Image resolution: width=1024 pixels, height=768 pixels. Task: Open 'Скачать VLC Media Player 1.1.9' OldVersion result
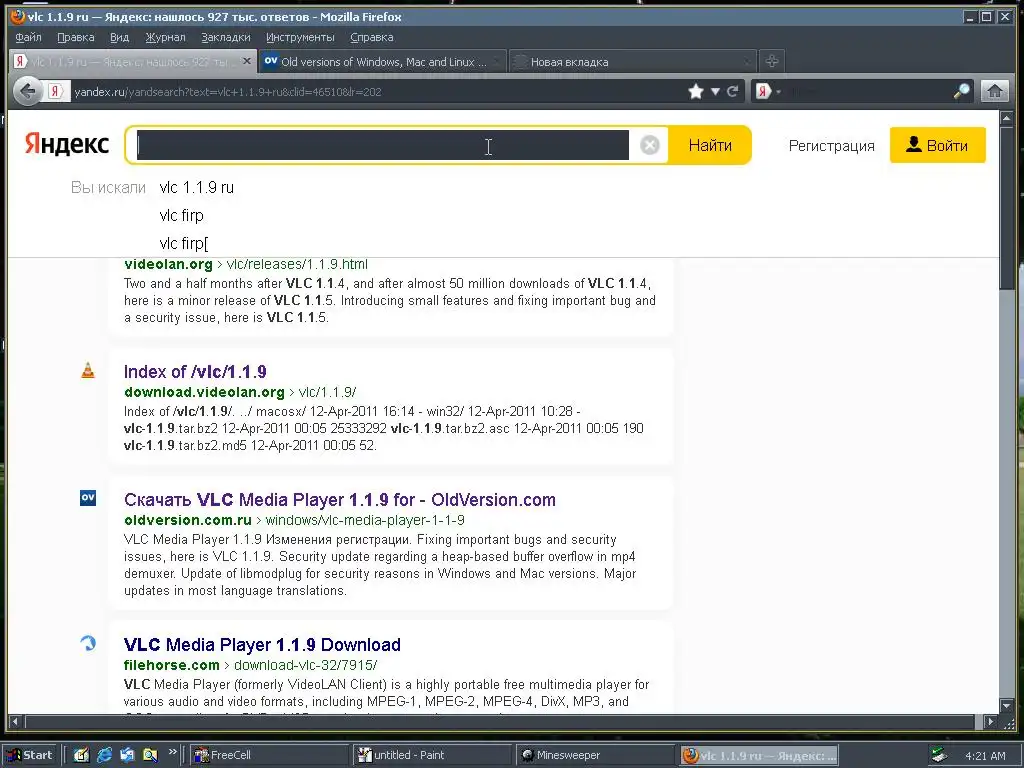[340, 500]
